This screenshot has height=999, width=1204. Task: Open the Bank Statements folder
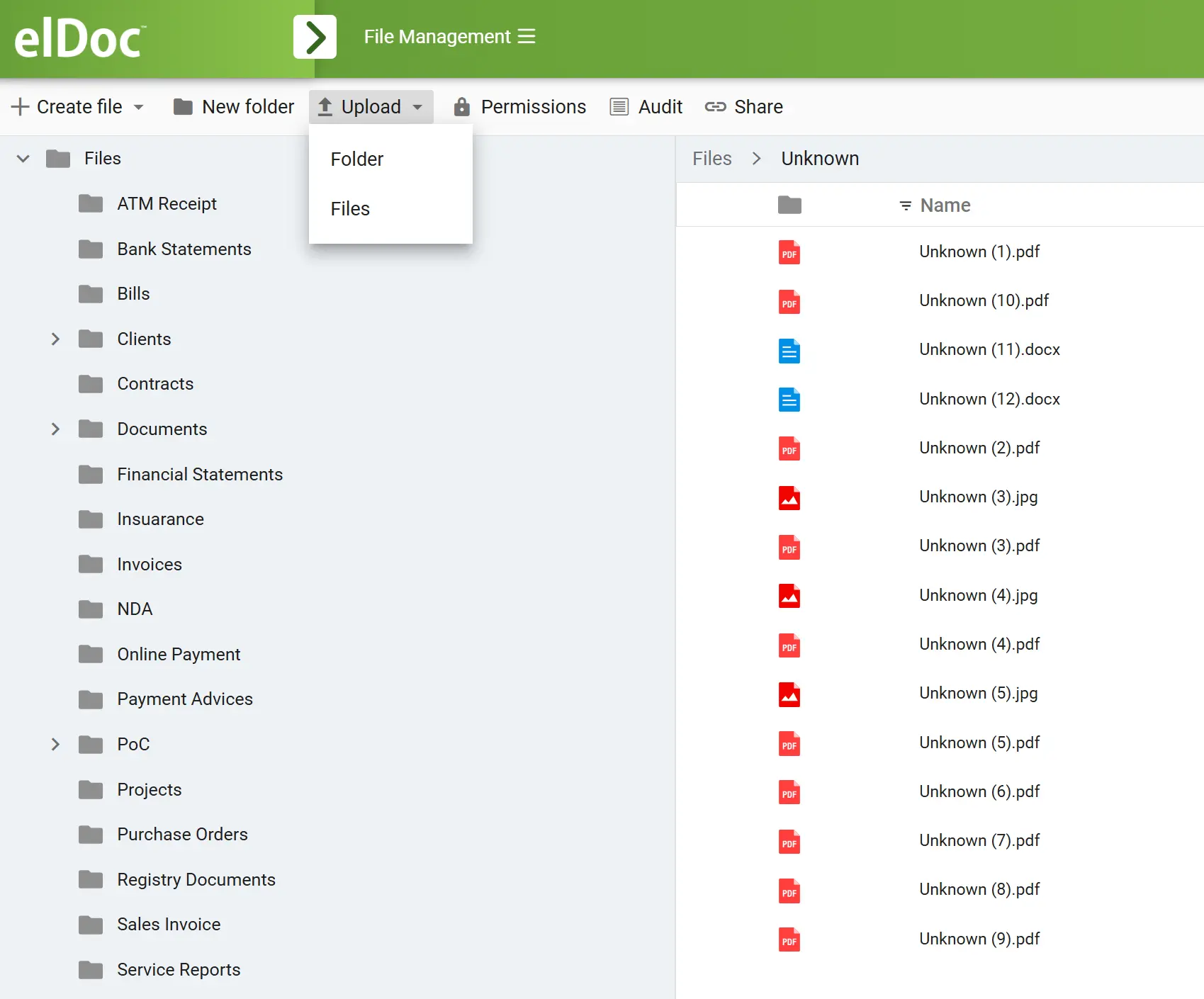tap(184, 249)
